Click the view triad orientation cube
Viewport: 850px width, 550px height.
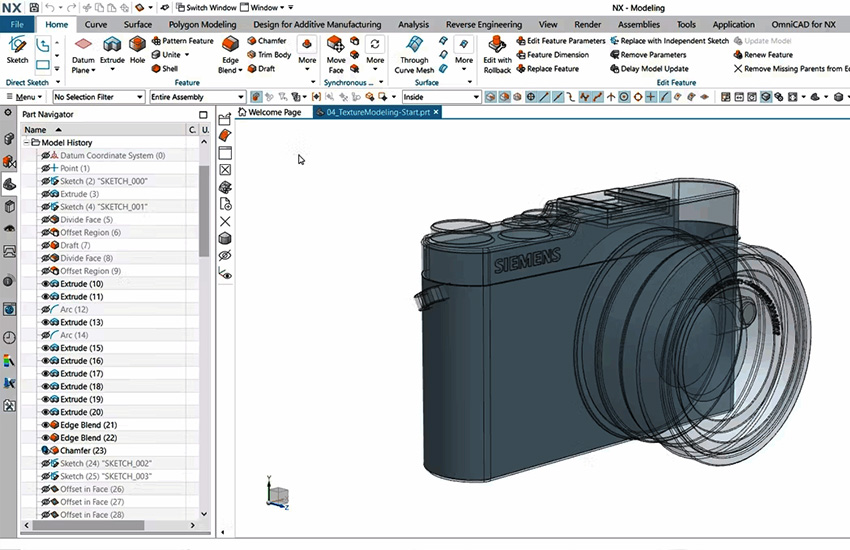[x=279, y=495]
